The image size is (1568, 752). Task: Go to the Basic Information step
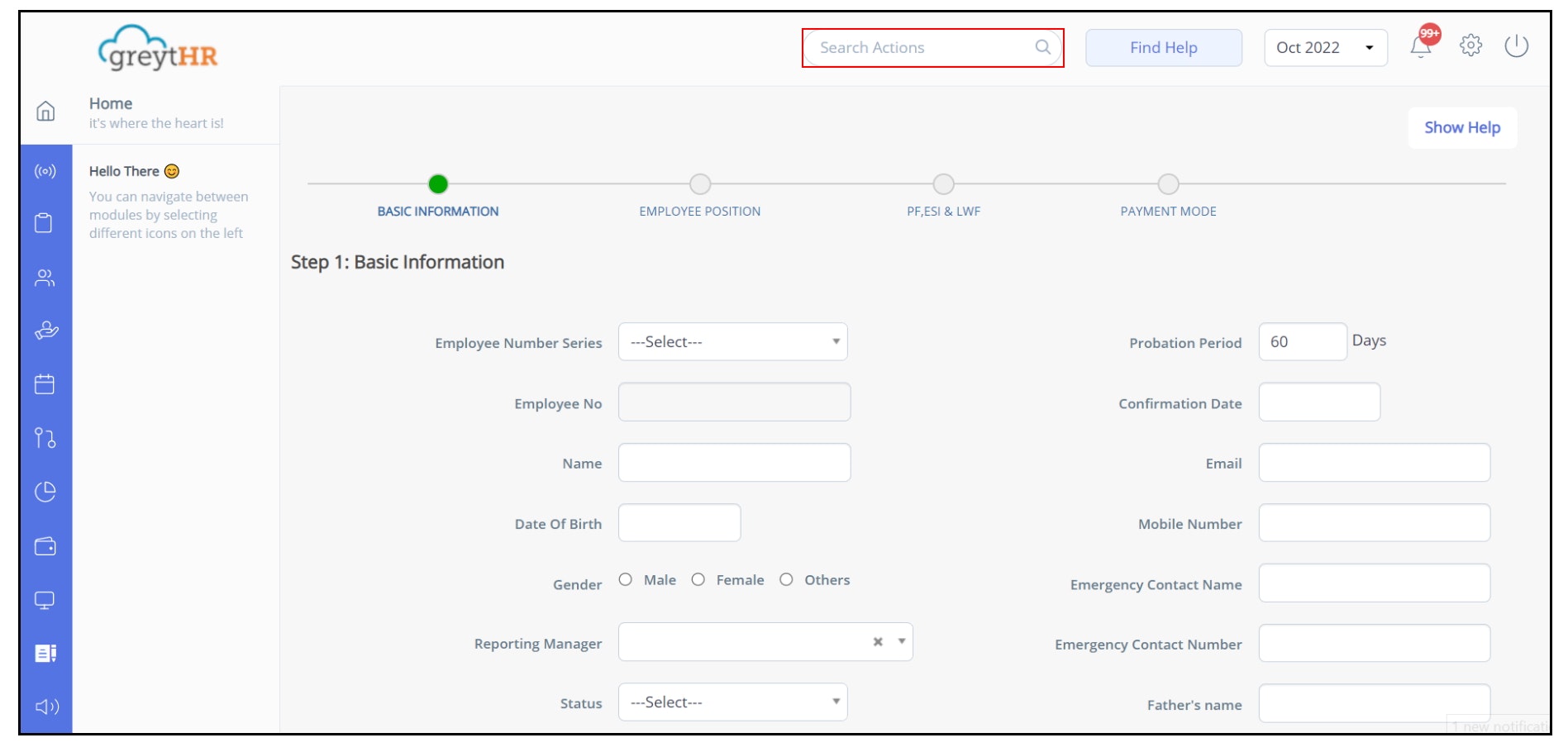point(438,184)
